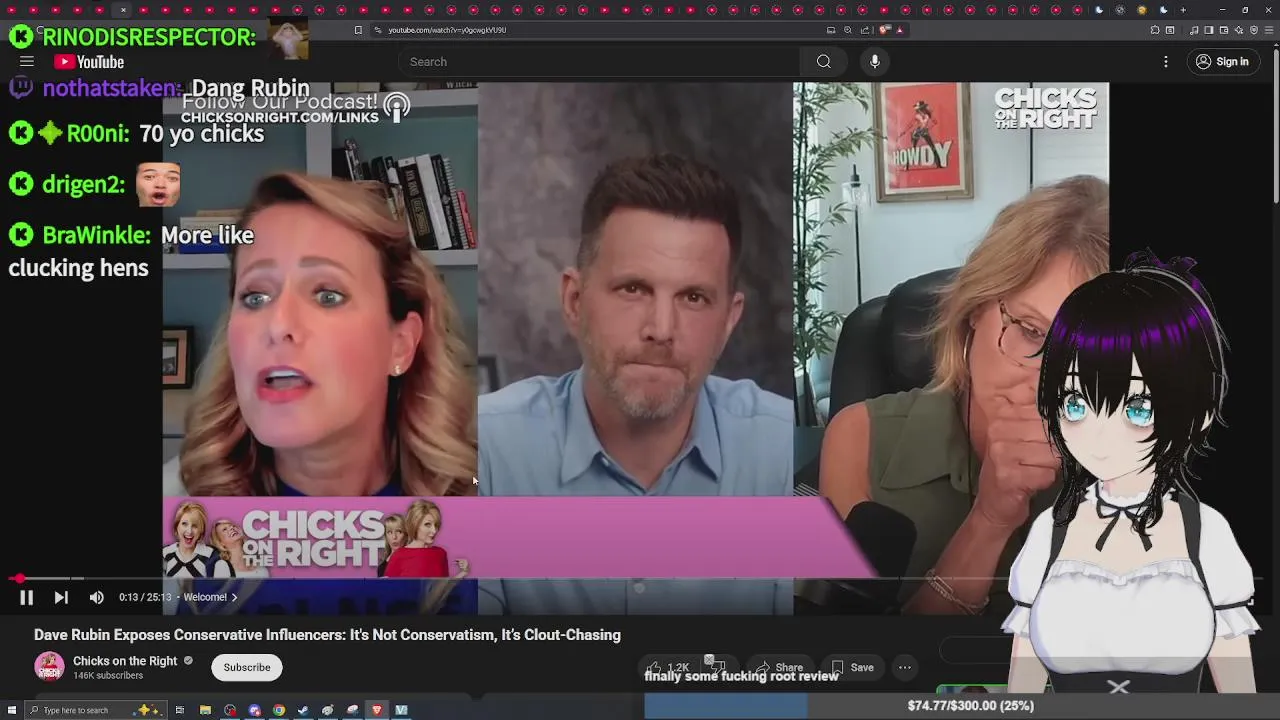Pause the video with the pause button

pyautogui.click(x=26, y=597)
